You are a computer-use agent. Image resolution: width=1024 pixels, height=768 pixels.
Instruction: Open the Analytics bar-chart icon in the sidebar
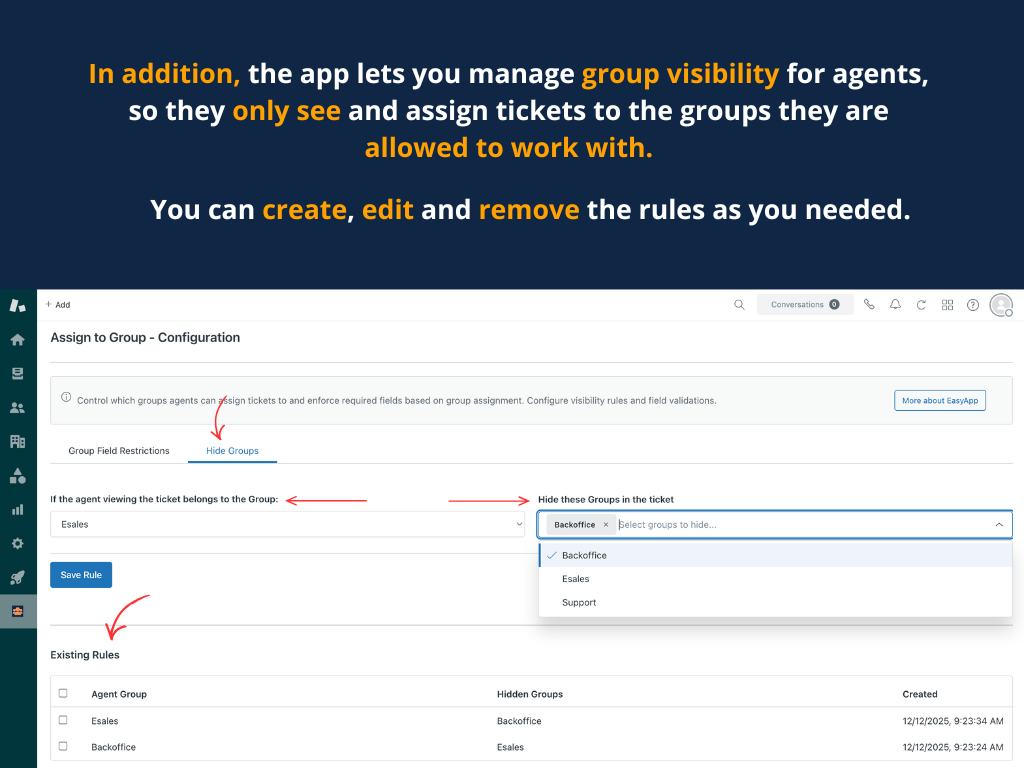pyautogui.click(x=17, y=509)
